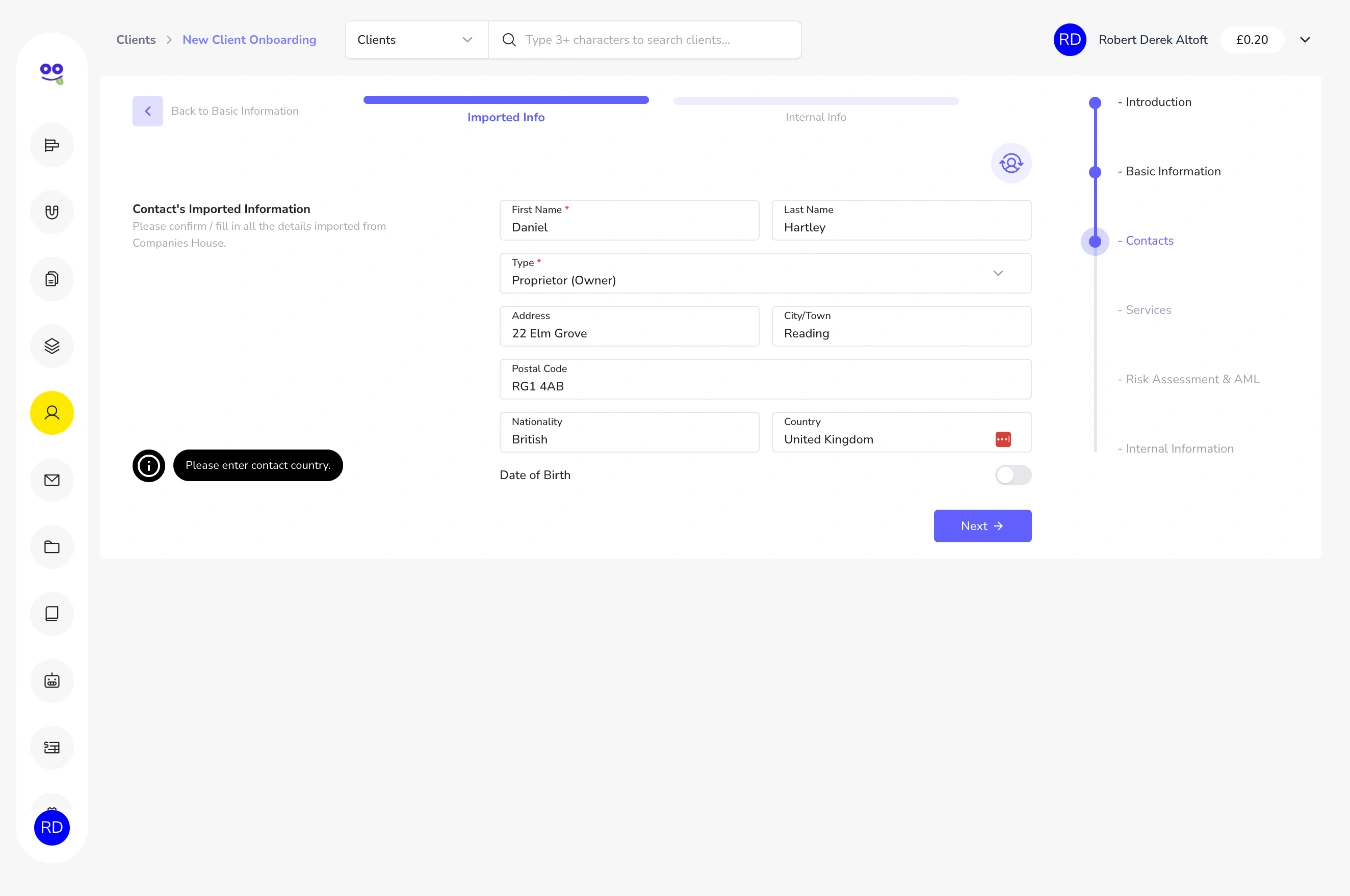
Task: Click the info icon beside the country hint
Action: pos(149,465)
